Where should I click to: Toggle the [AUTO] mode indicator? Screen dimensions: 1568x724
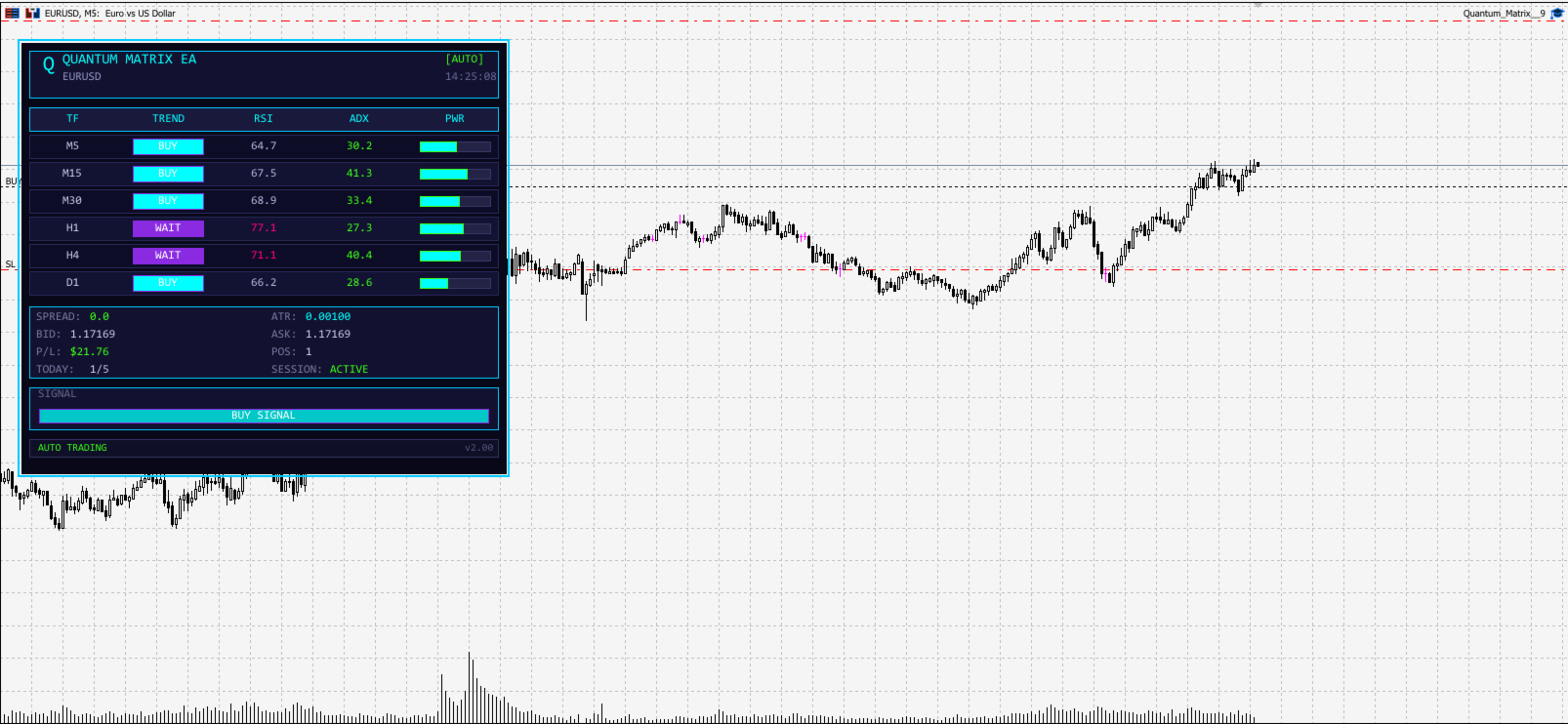pos(465,60)
